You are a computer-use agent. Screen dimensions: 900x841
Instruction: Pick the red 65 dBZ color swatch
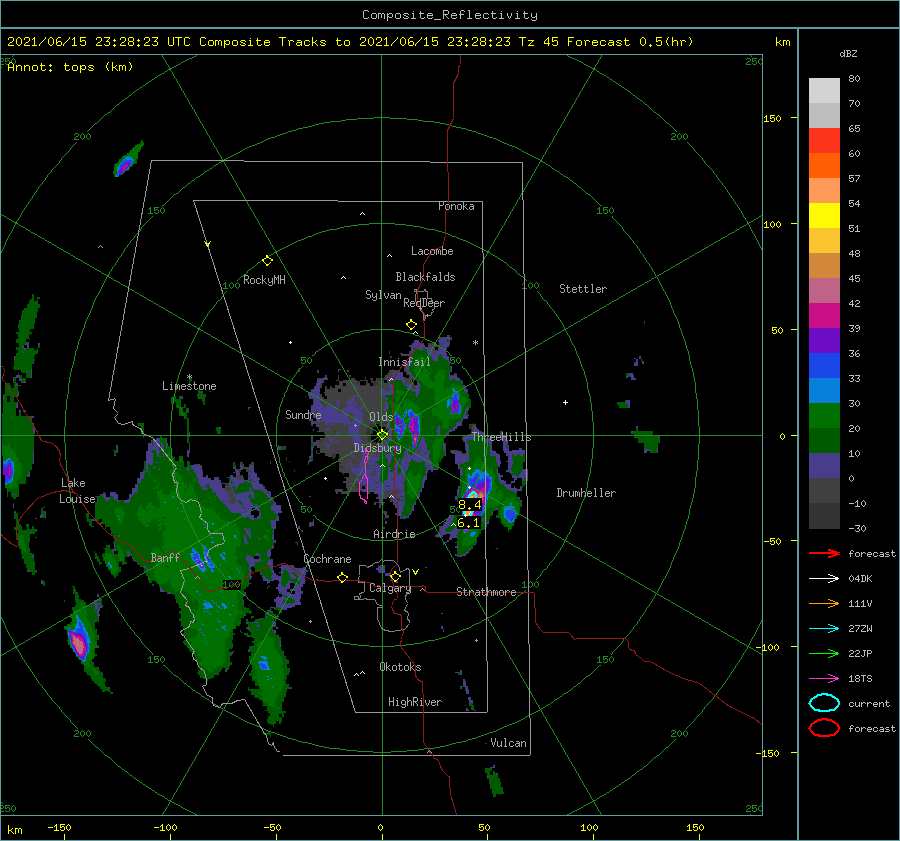[x=824, y=140]
